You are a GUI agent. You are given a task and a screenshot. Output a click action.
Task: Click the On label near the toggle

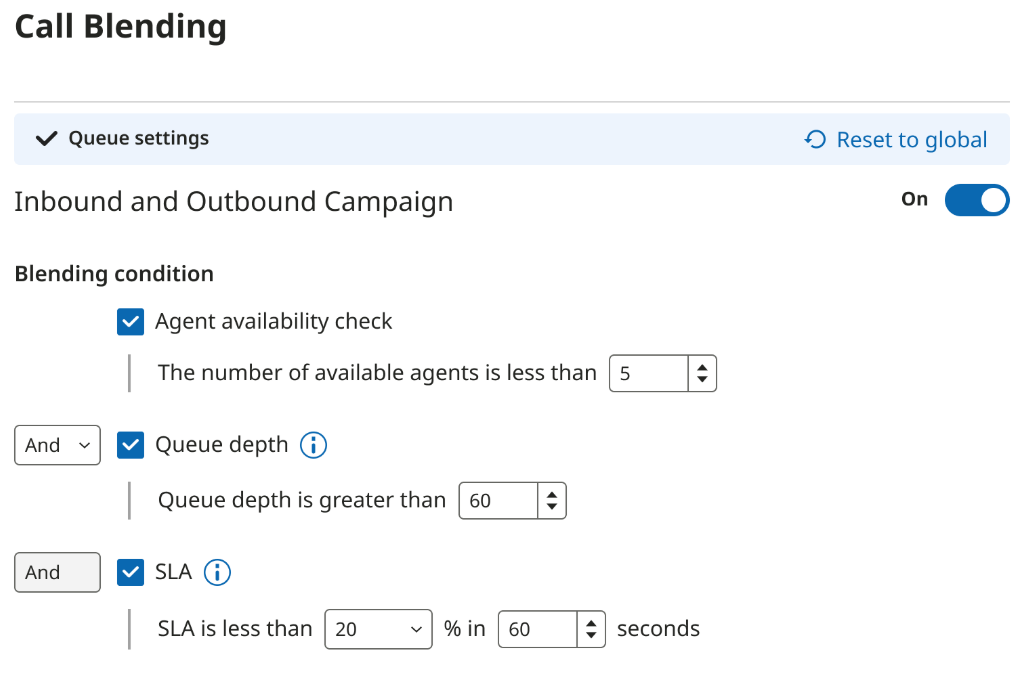coord(913,199)
